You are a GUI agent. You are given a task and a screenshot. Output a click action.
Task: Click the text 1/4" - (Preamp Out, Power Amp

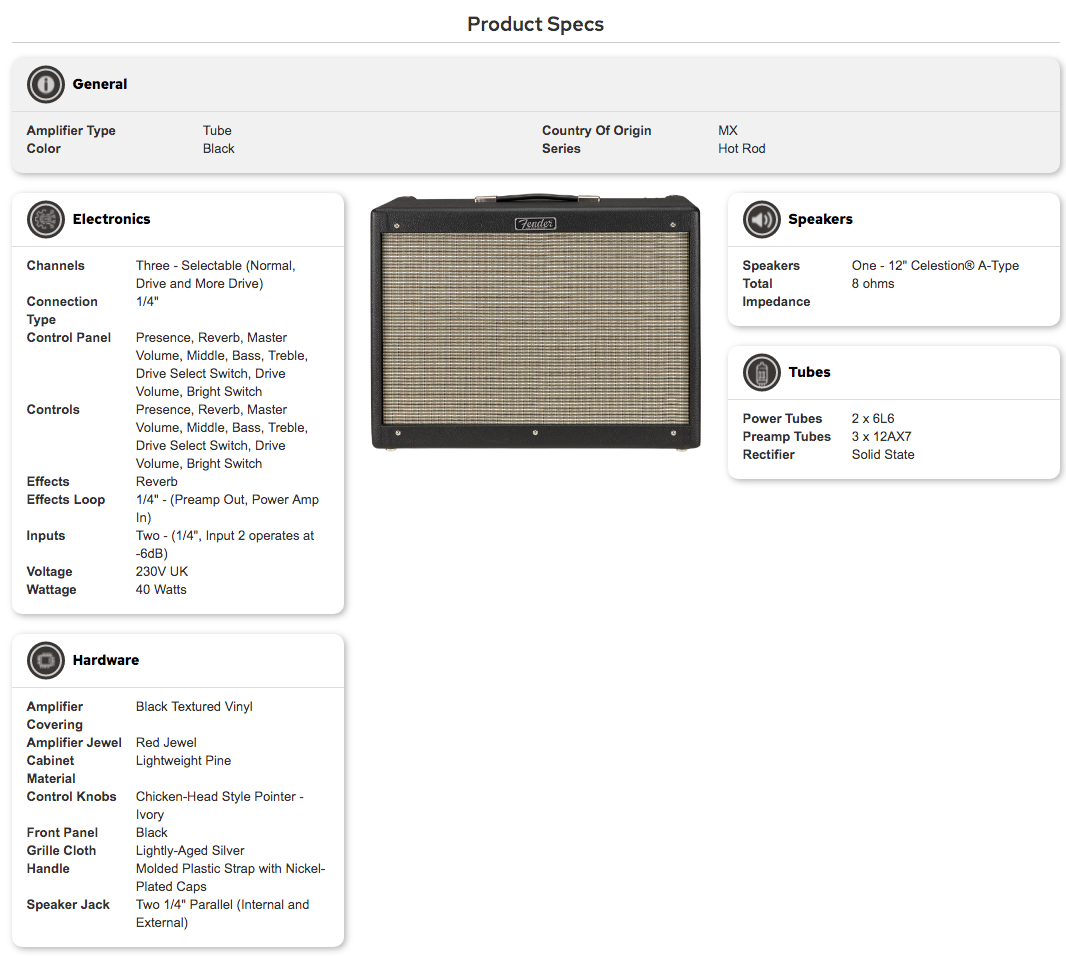point(227,500)
